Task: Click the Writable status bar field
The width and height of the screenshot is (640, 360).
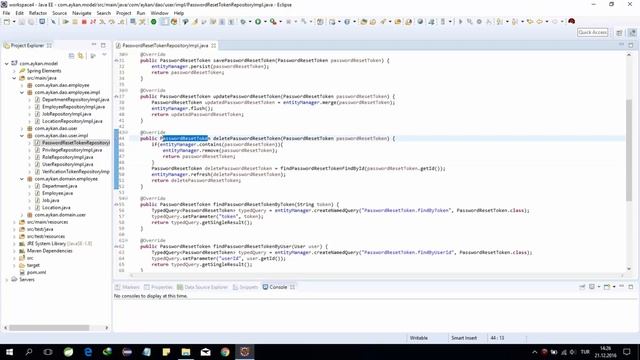Action: [x=419, y=338]
